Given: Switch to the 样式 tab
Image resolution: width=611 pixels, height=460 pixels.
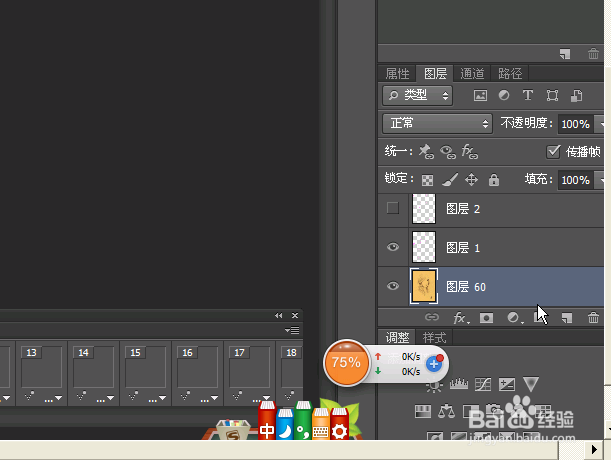Looking at the screenshot, I should 434,338.
